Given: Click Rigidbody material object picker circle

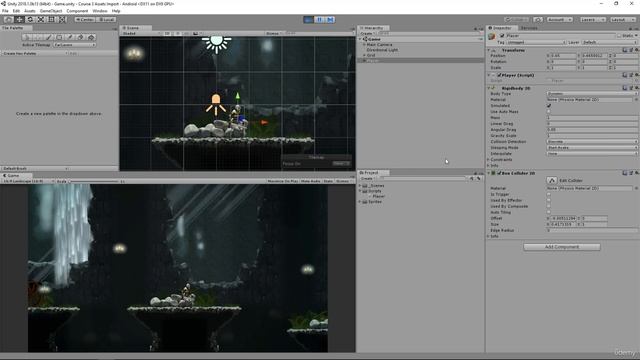Looking at the screenshot, I should click(636, 100).
